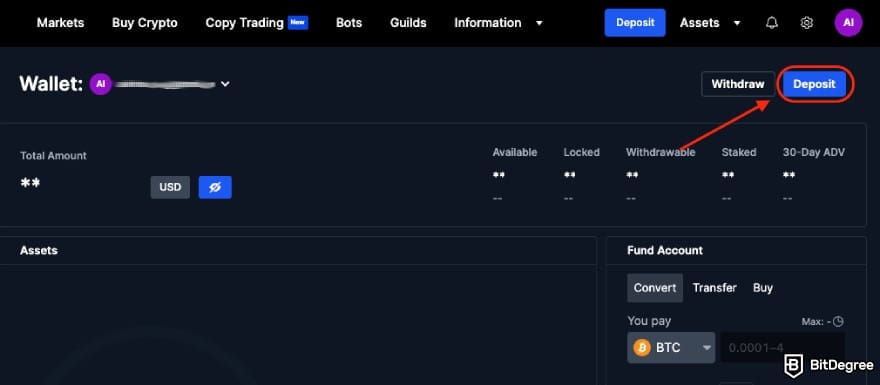Image resolution: width=880 pixels, height=385 pixels.
Task: Open Buy Crypto menu item
Action: click(x=145, y=23)
